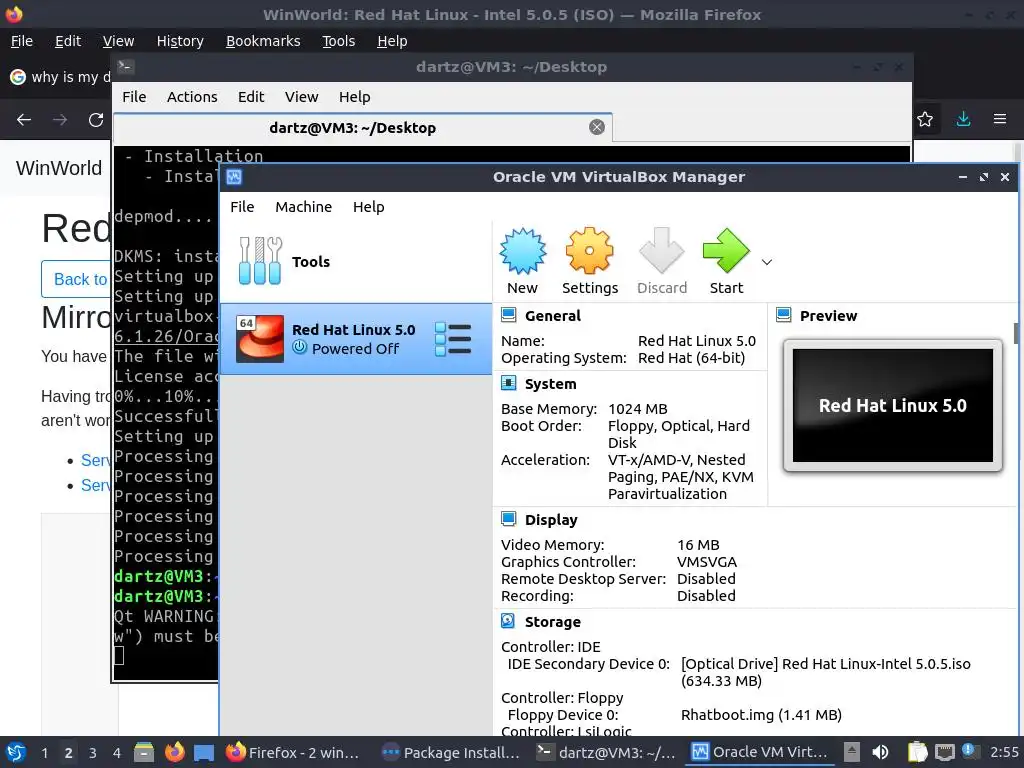Open Firefox History menu
Screen dimensions: 1024x768
(x=180, y=41)
